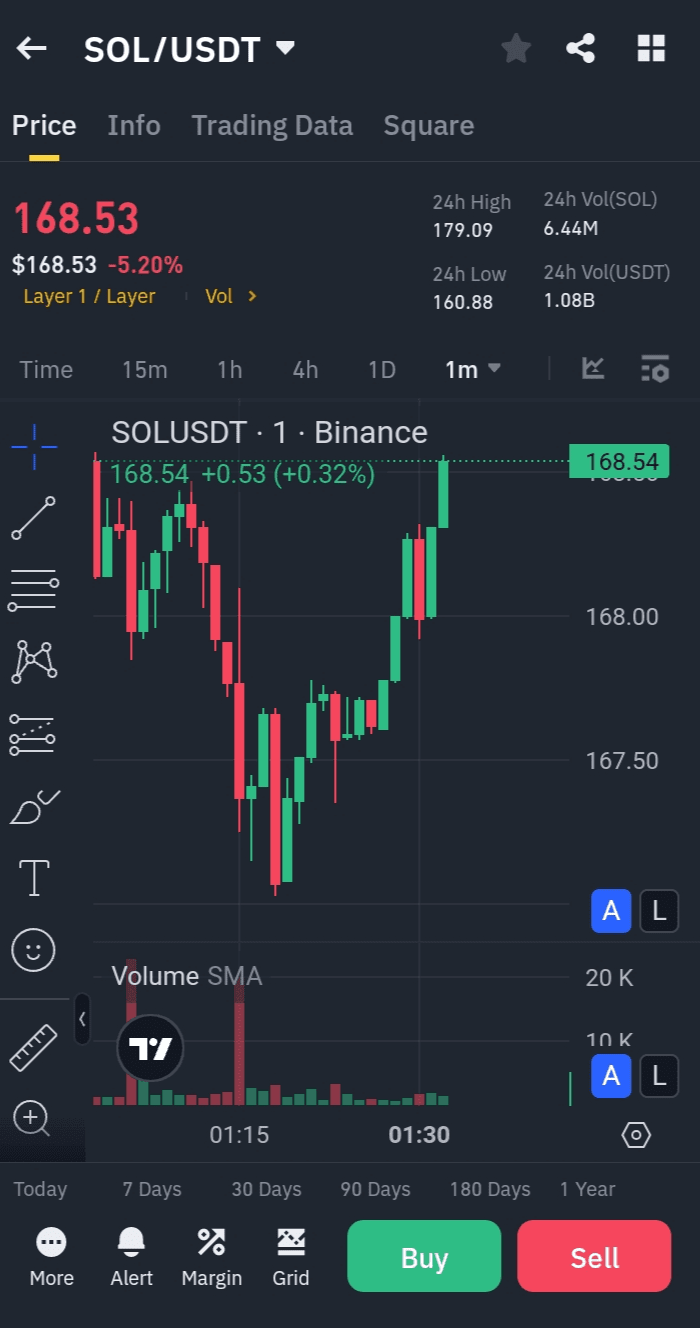Open the emoji sticker tool

34,949
